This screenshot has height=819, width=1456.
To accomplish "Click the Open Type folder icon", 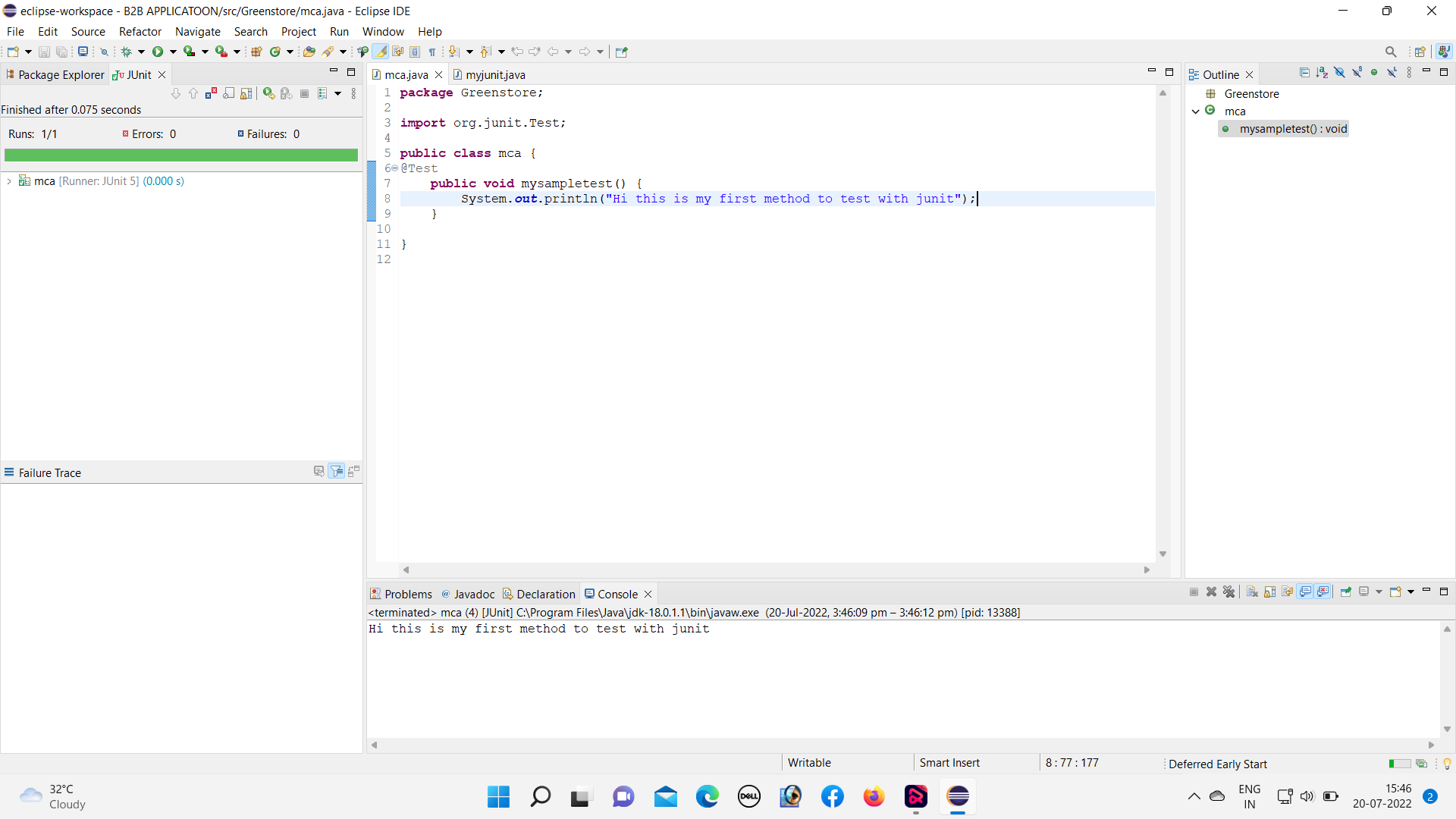I will click(x=309, y=52).
